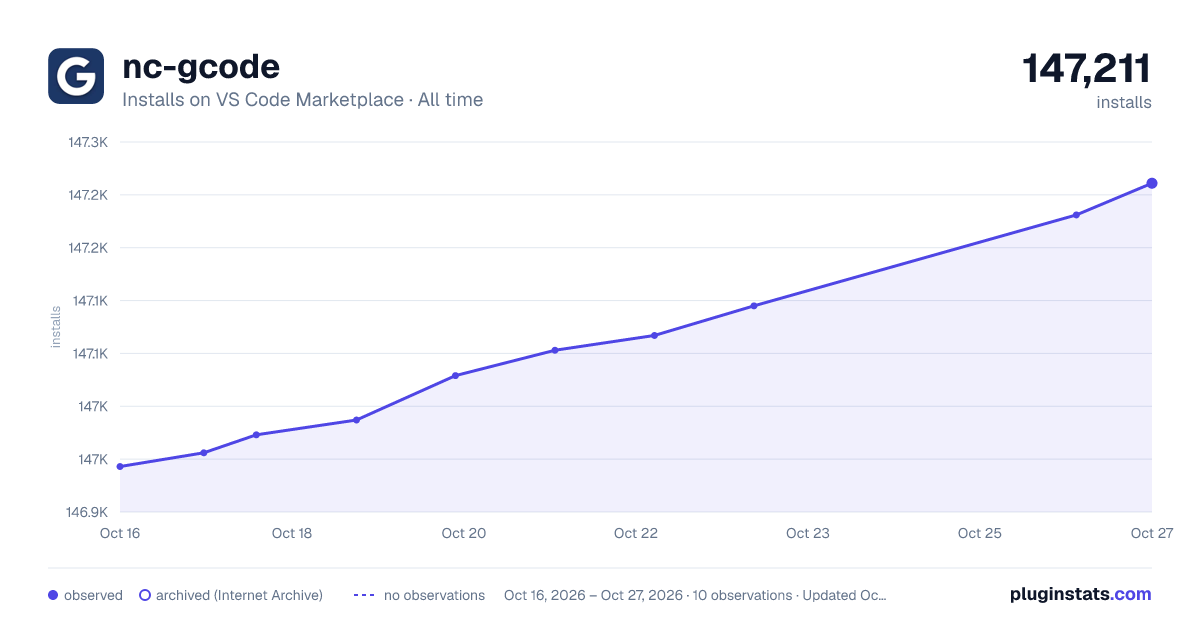Click the Oct 16 x-axis label

120,533
